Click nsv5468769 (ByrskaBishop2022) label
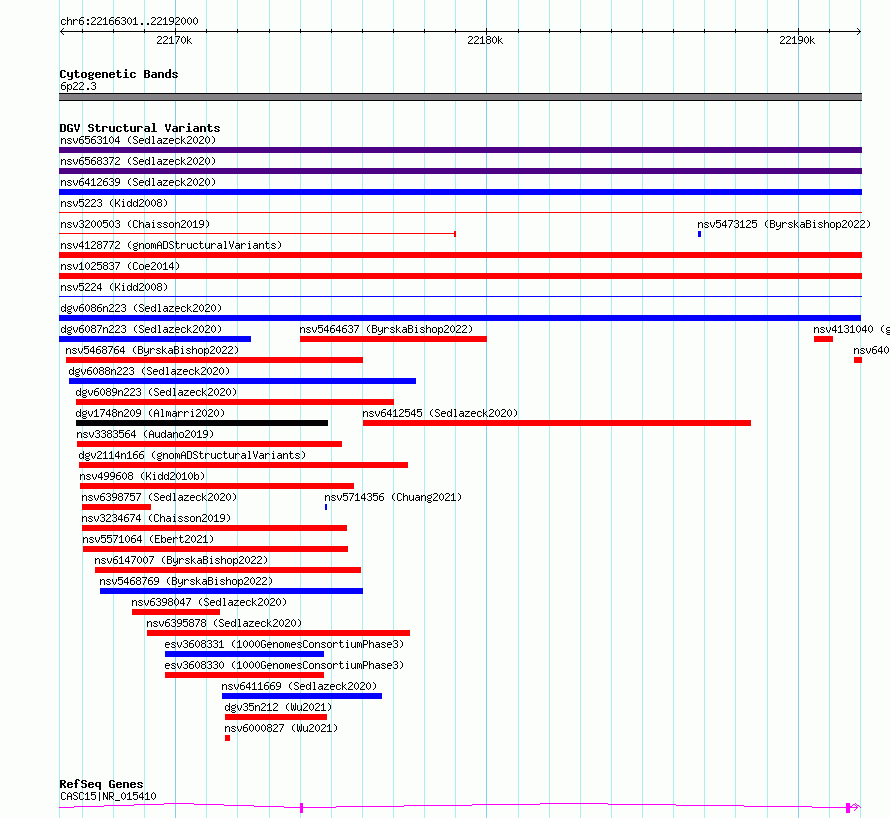Screen dimensions: 890x818 pyautogui.click(x=186, y=581)
